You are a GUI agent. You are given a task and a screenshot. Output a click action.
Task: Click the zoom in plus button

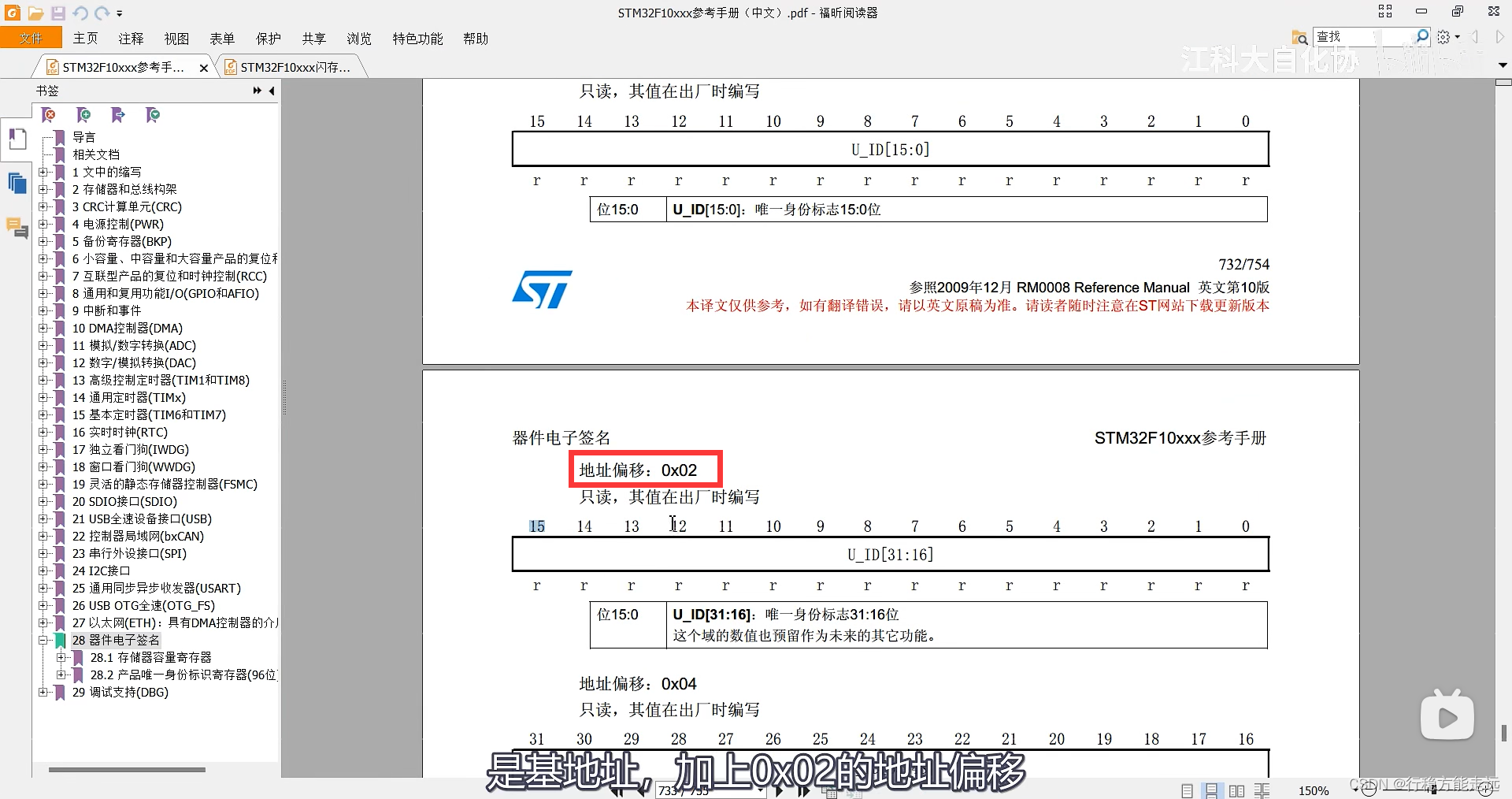(x=1485, y=790)
